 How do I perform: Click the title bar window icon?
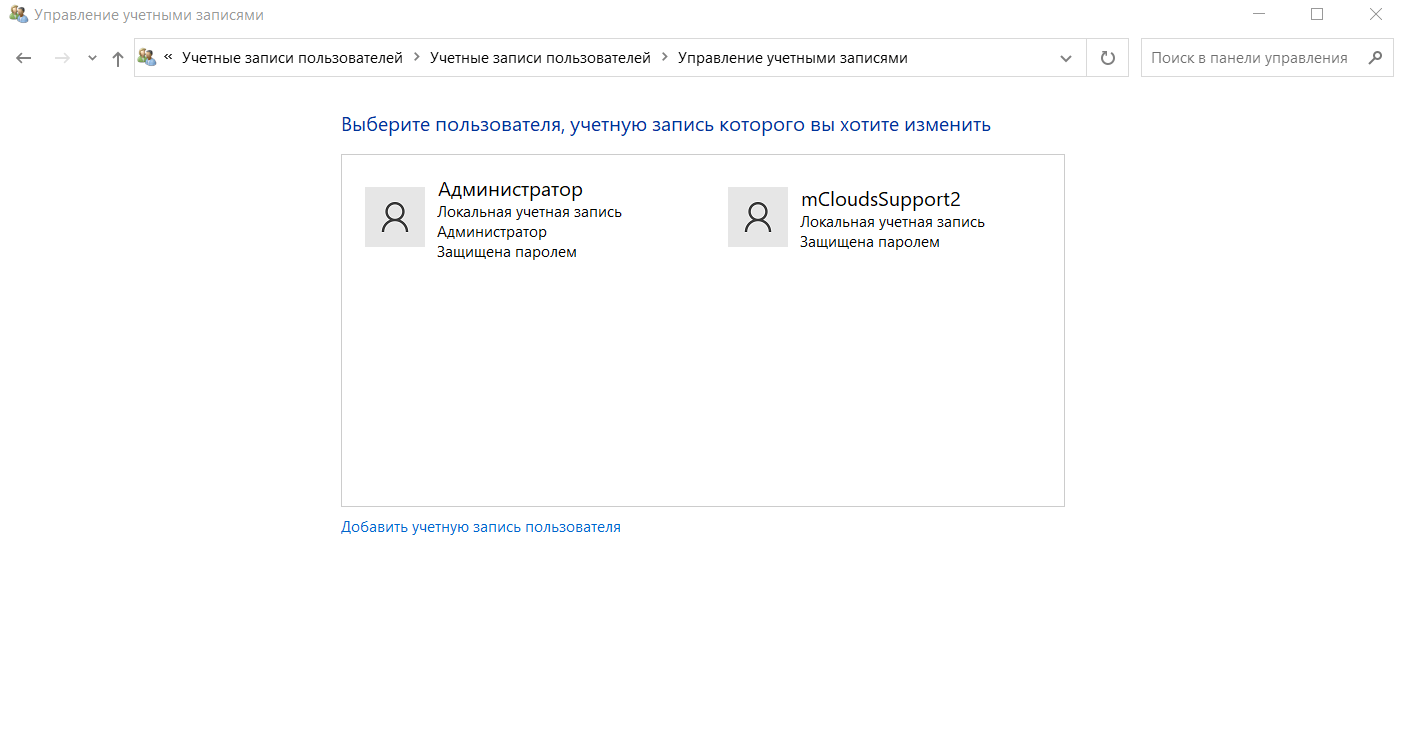pyautogui.click(x=18, y=15)
